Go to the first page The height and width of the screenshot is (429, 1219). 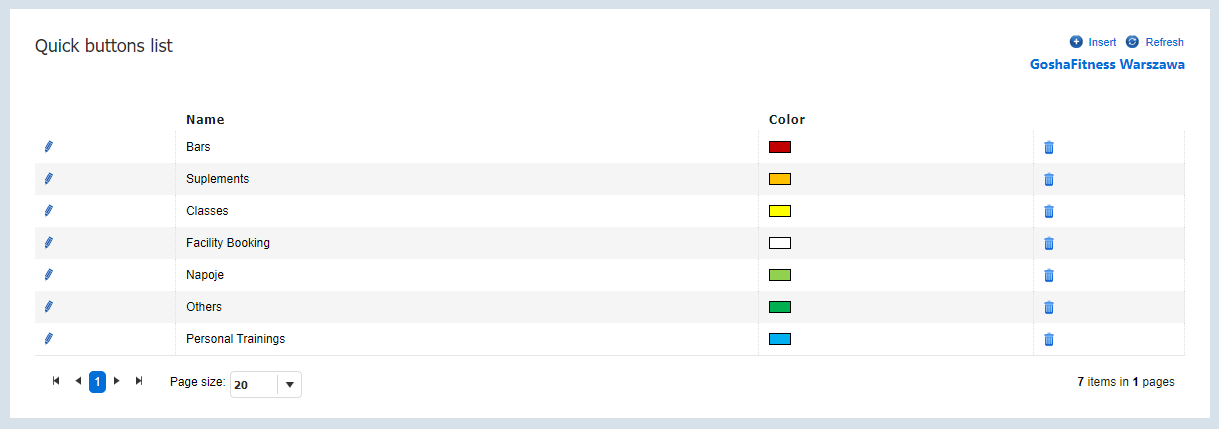click(56, 381)
